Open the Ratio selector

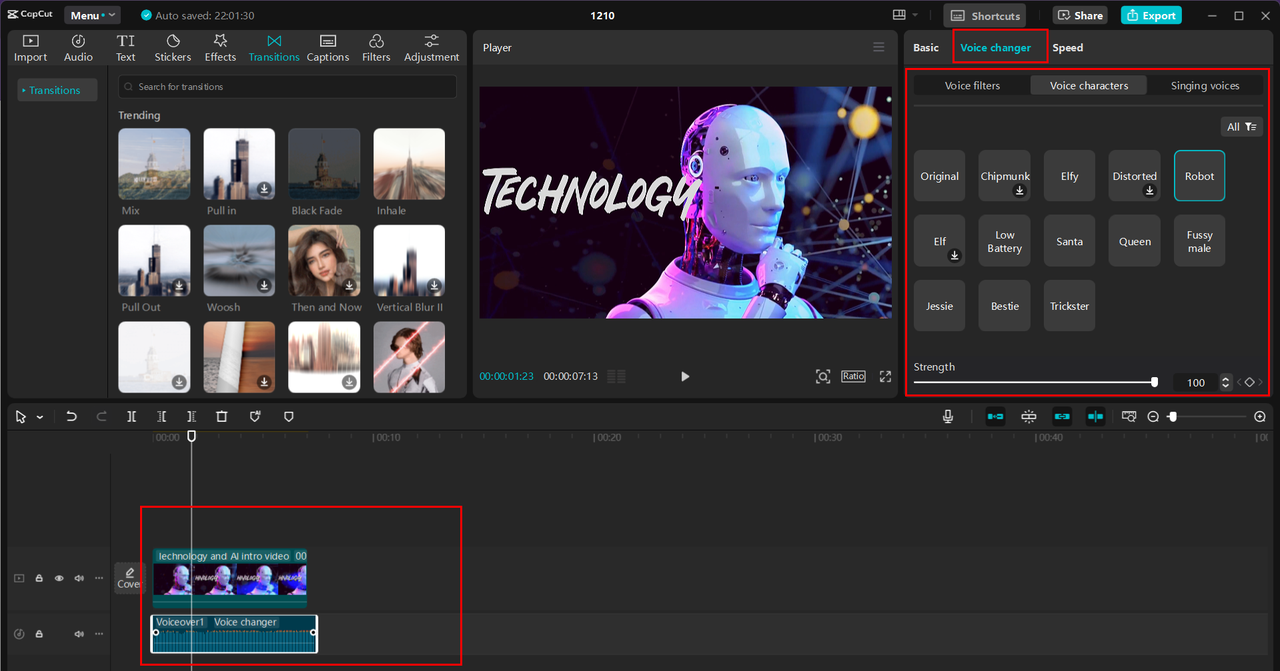pyautogui.click(x=853, y=376)
